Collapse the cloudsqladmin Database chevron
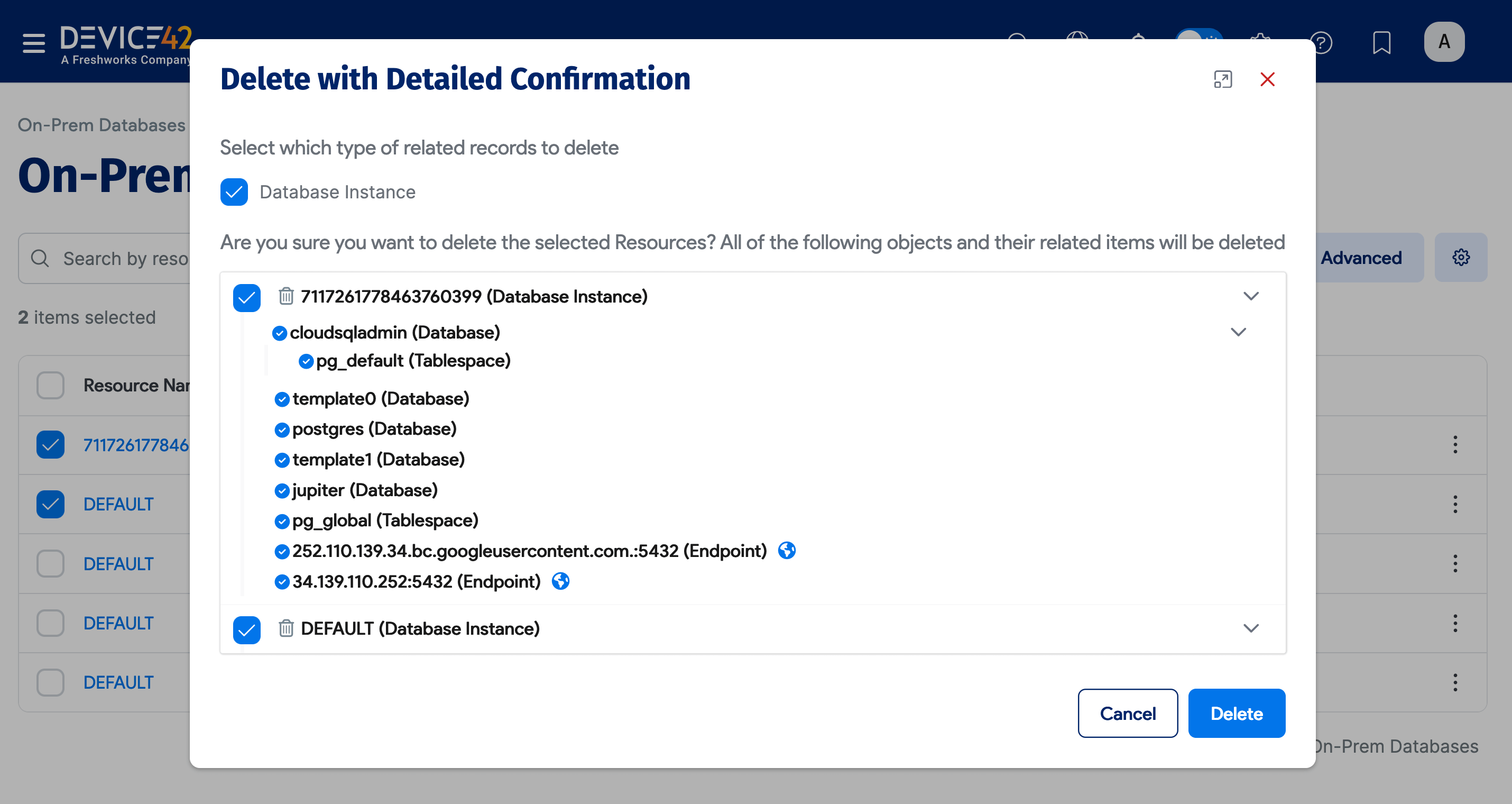This screenshot has width=1512, height=804. click(1239, 332)
